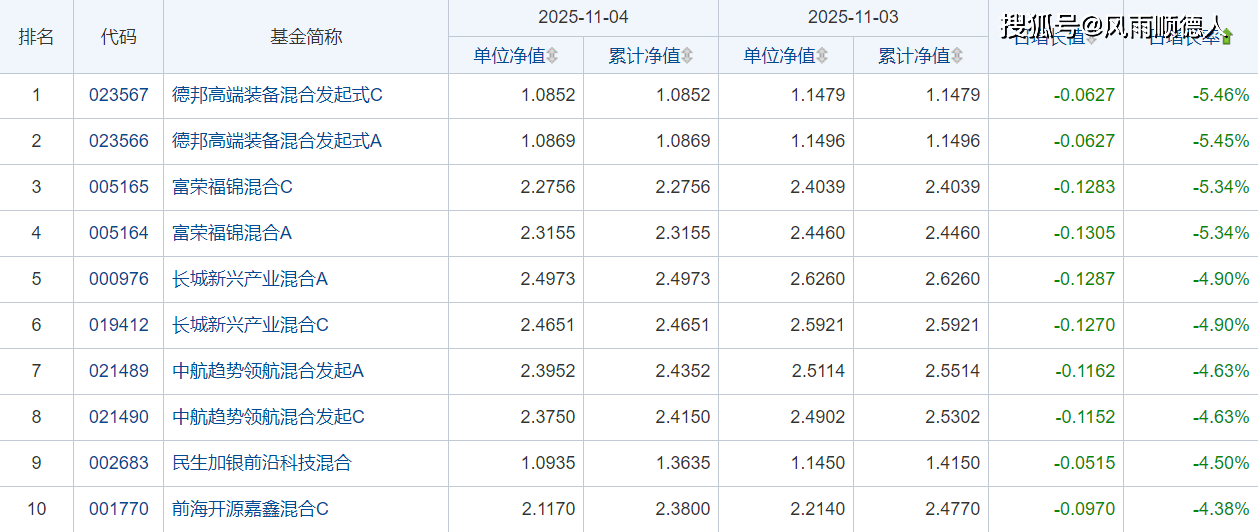Click fund code 005164

tap(118, 233)
